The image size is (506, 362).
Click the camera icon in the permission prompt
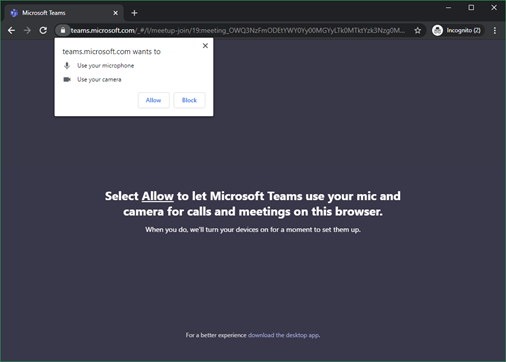click(67, 79)
